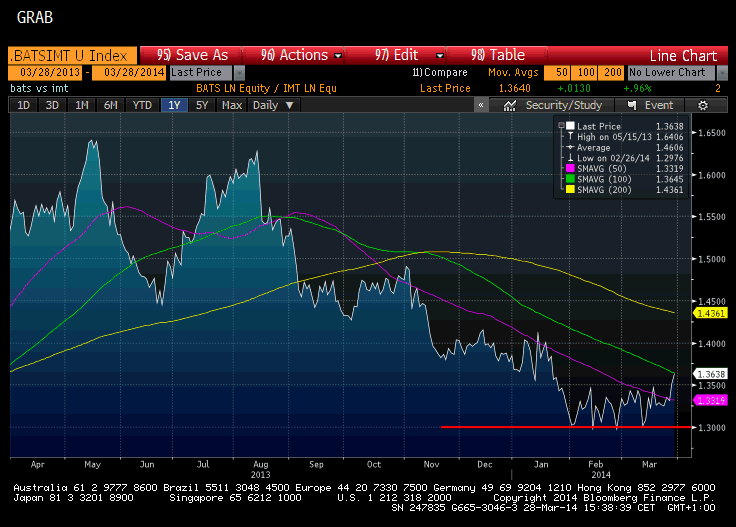This screenshot has width=736, height=527.
Task: Click the GRAB title text
Action: pos(35,18)
